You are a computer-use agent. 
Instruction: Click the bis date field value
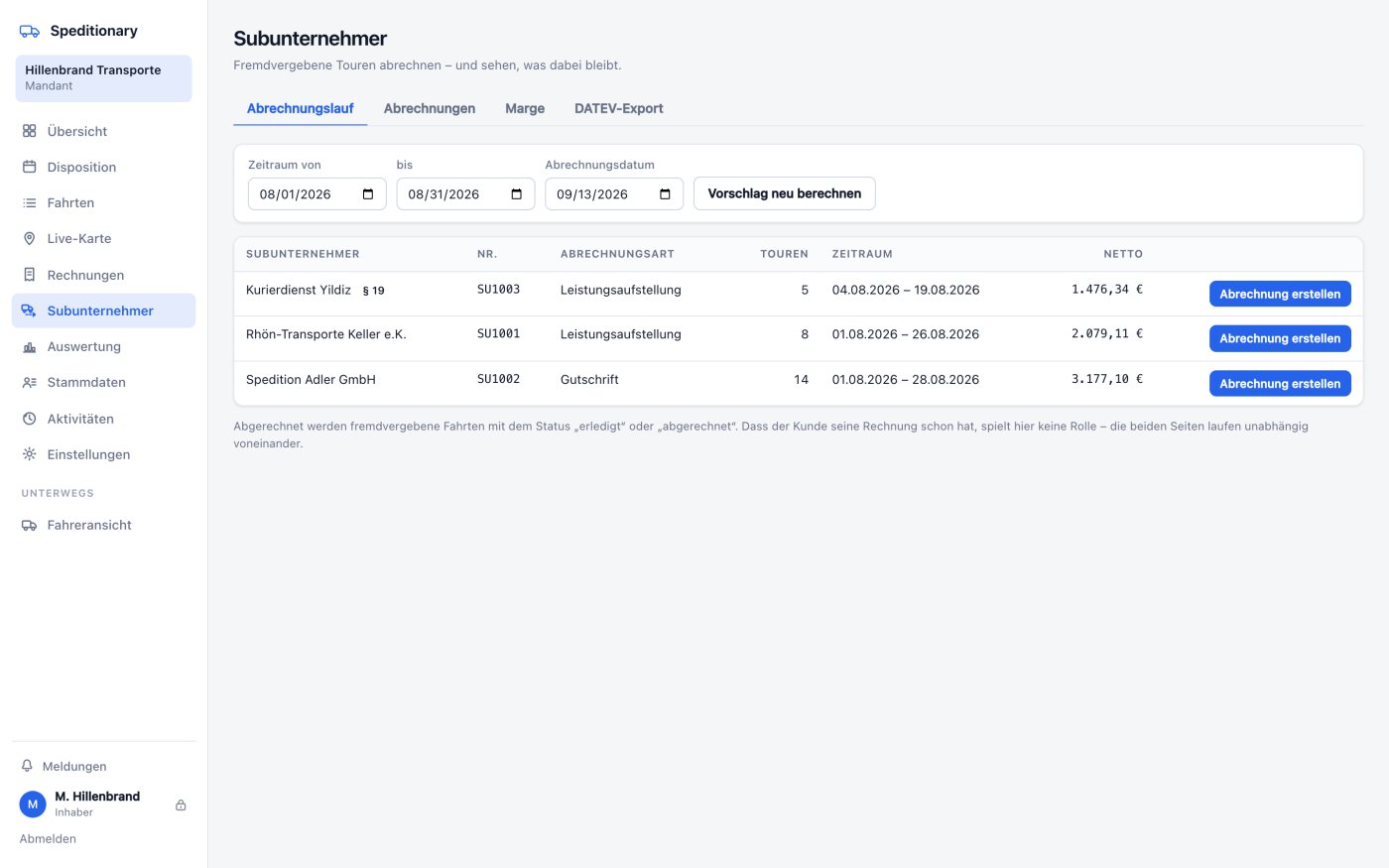pyautogui.click(x=443, y=194)
